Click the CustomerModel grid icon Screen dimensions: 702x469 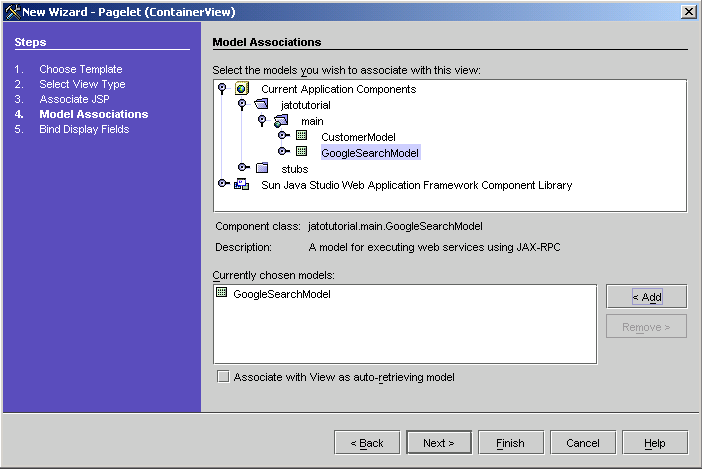tap(301, 135)
